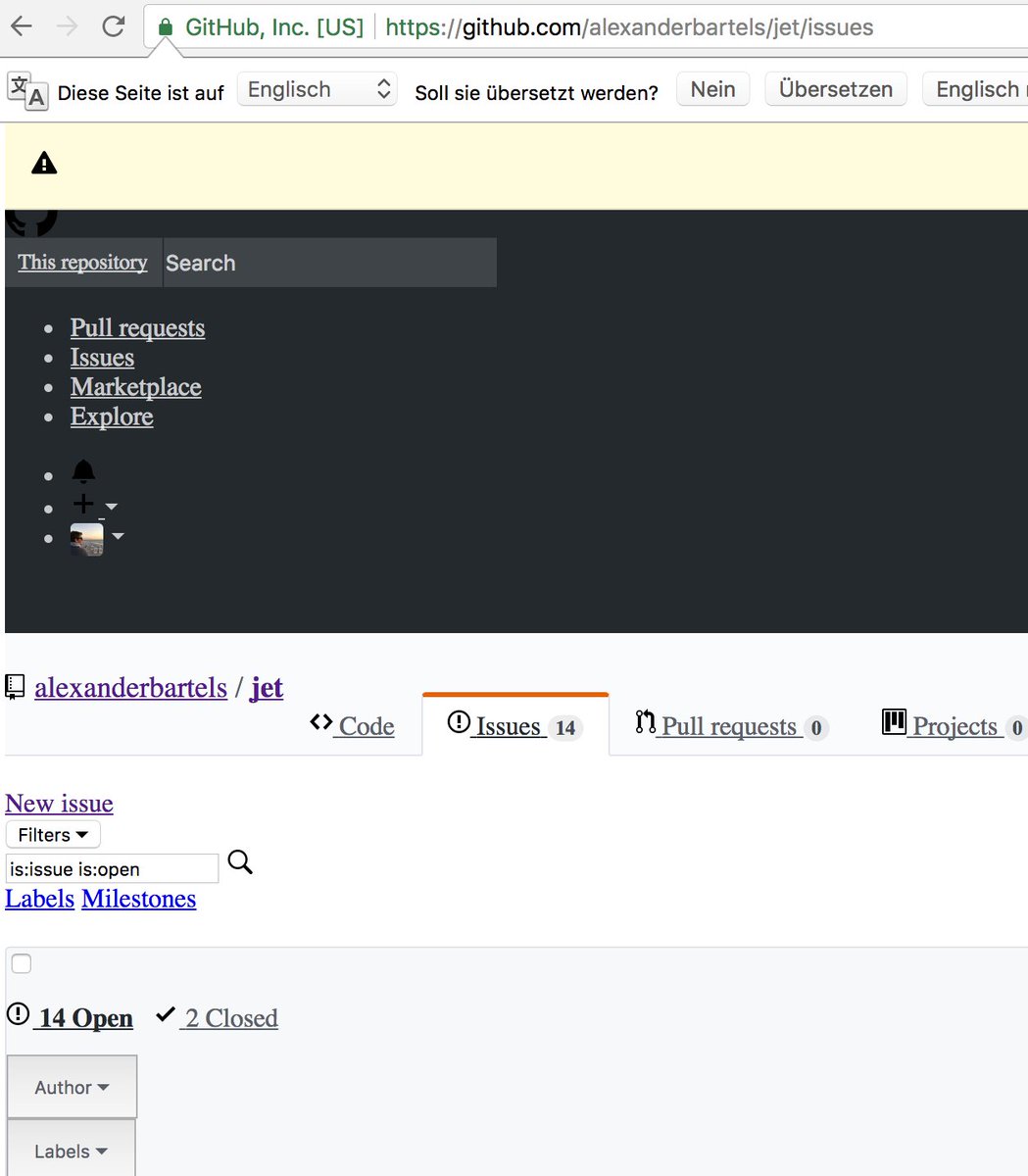
Task: Click checkmark icon next to 2 Closed
Action: click(x=166, y=1014)
